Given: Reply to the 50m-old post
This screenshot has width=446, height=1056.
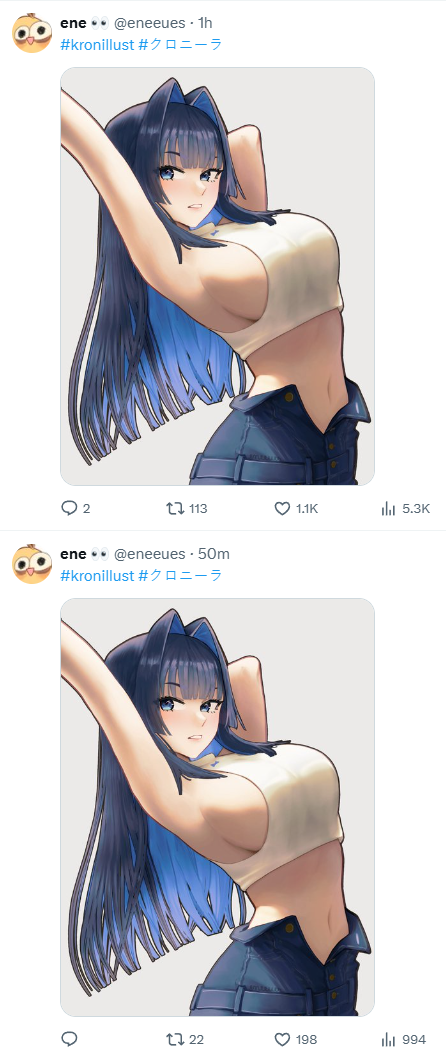Looking at the screenshot, I should (x=69, y=1039).
